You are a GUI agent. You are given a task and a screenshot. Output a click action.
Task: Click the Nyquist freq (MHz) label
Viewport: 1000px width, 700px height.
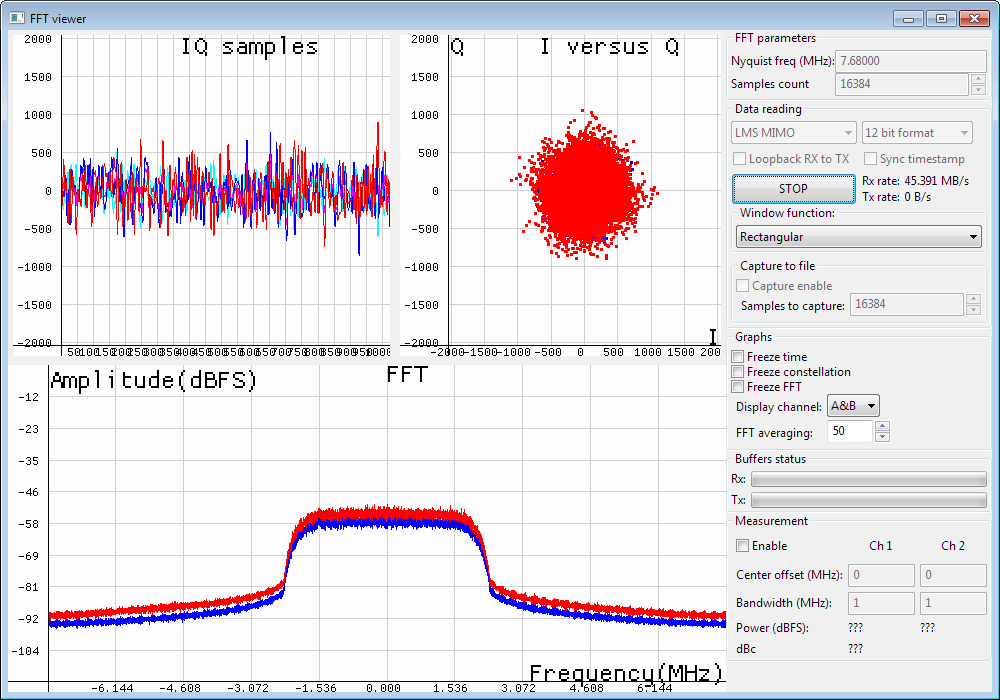point(783,61)
